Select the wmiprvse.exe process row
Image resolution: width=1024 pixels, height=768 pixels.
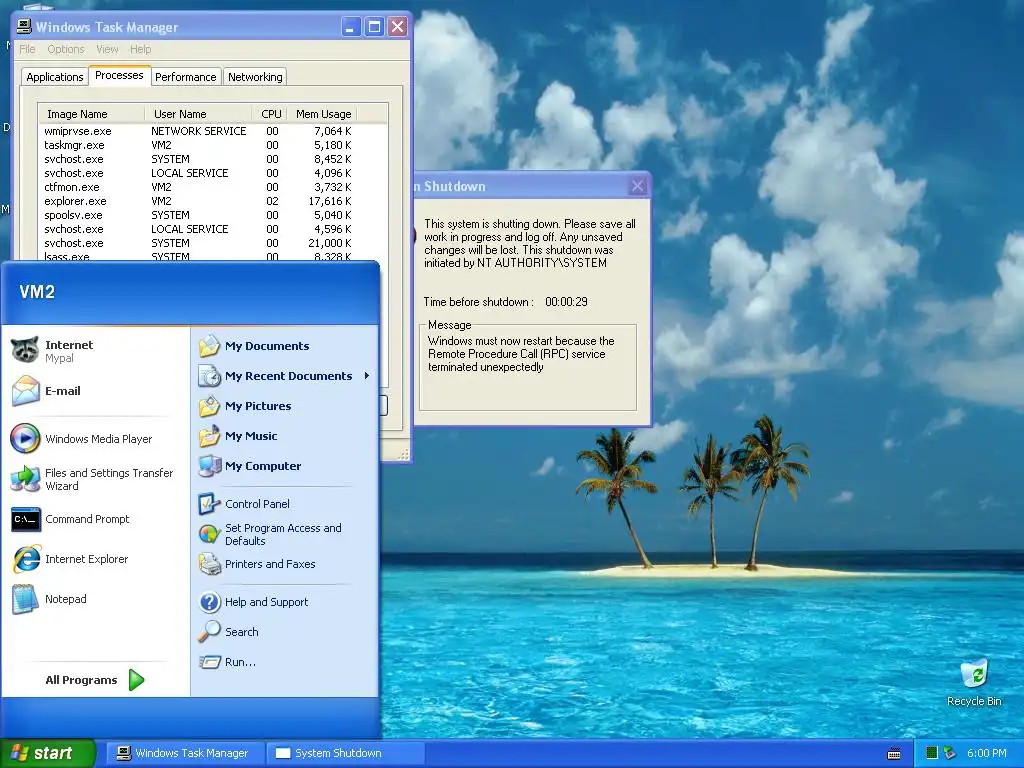[x=213, y=131]
